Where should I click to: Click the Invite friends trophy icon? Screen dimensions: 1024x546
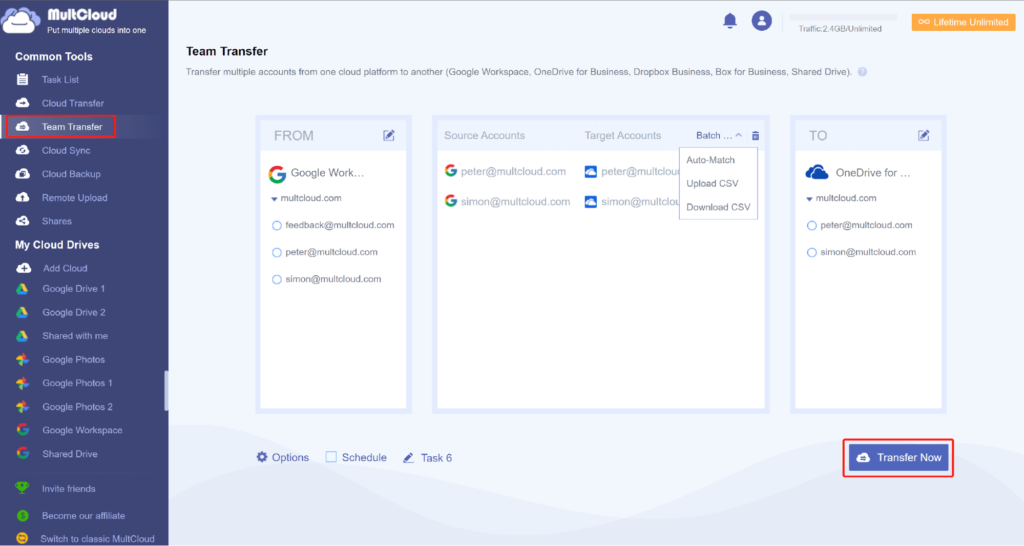22,489
